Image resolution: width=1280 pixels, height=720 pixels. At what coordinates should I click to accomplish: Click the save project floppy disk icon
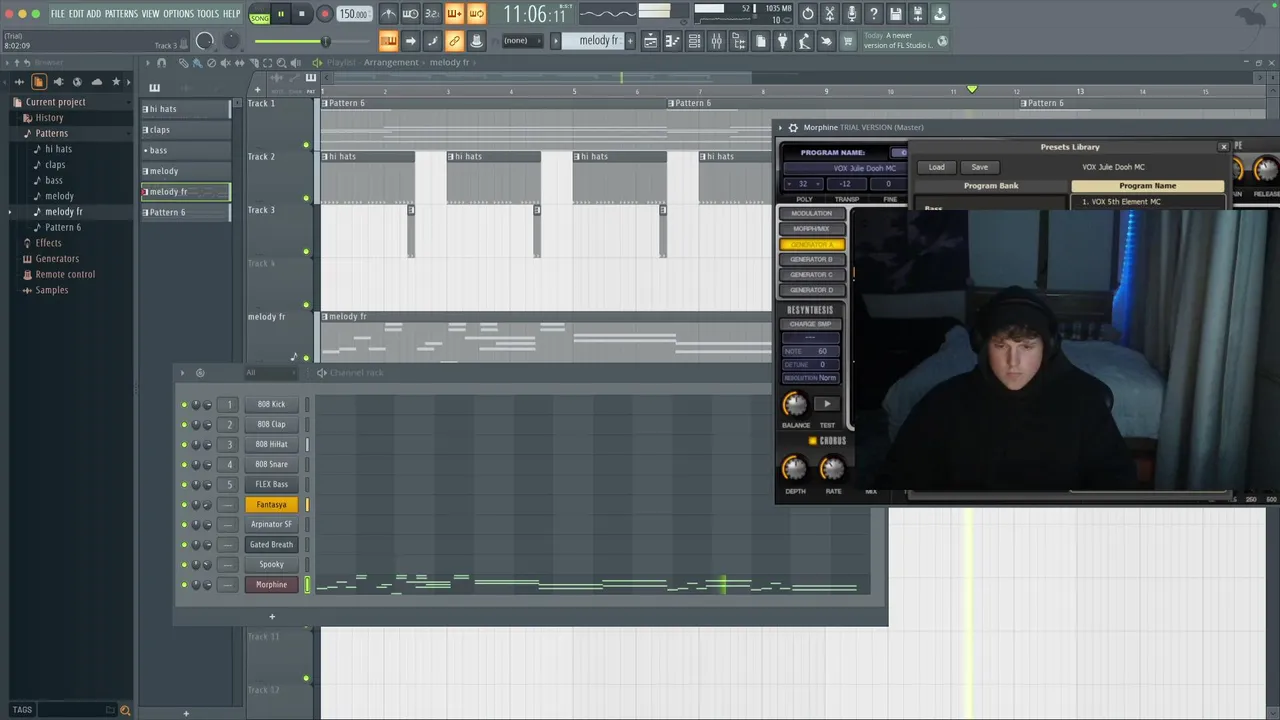pos(896,14)
